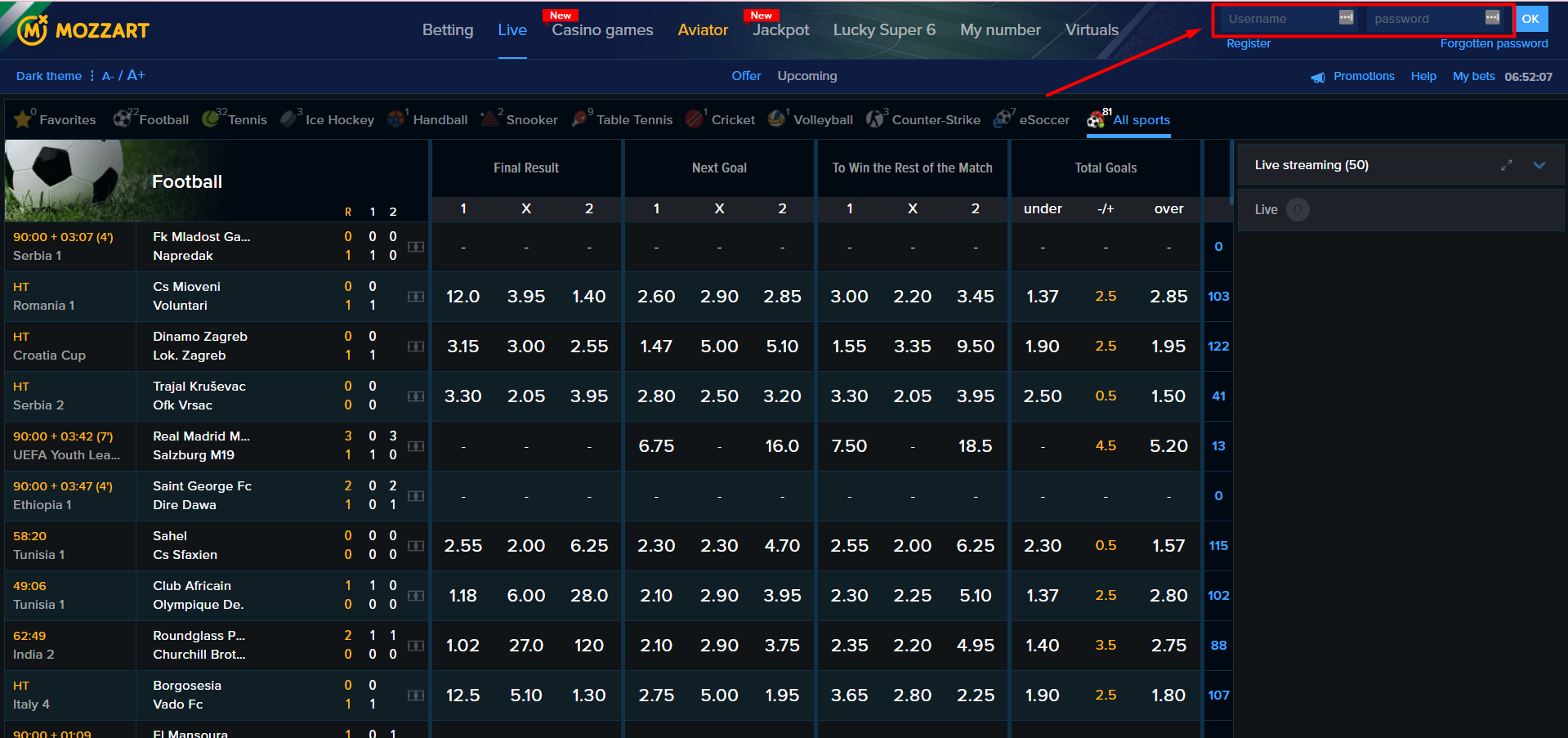This screenshot has width=1568, height=738.
Task: Click Promotions megaphone icon
Action: (1318, 77)
